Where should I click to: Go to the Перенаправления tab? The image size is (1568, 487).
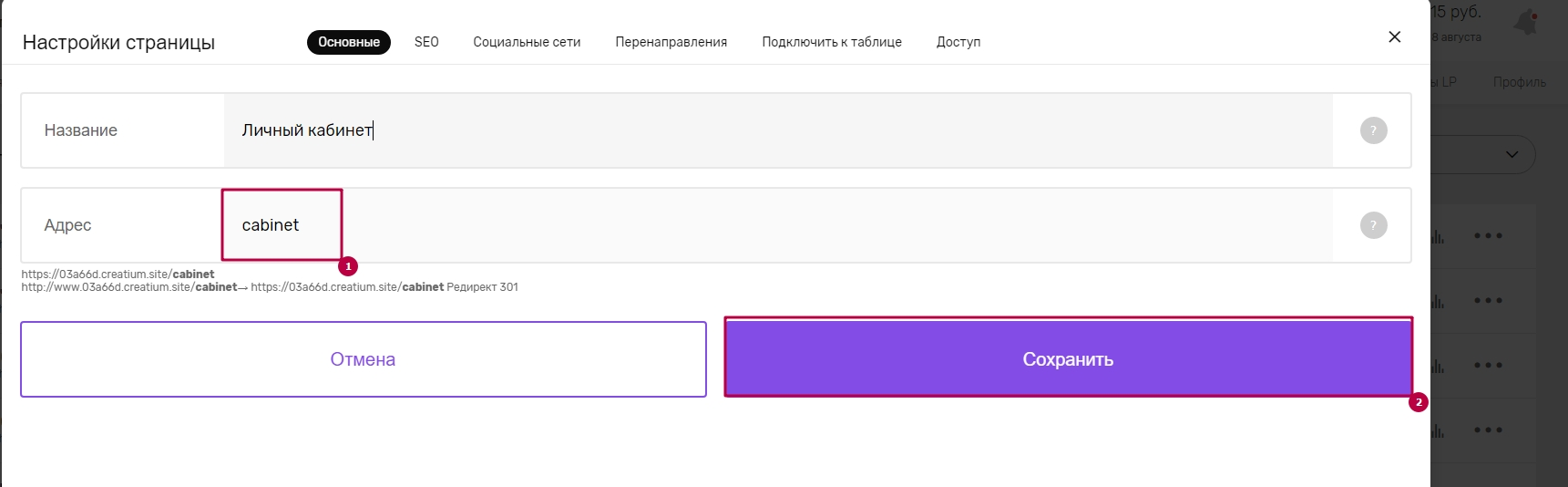click(671, 42)
